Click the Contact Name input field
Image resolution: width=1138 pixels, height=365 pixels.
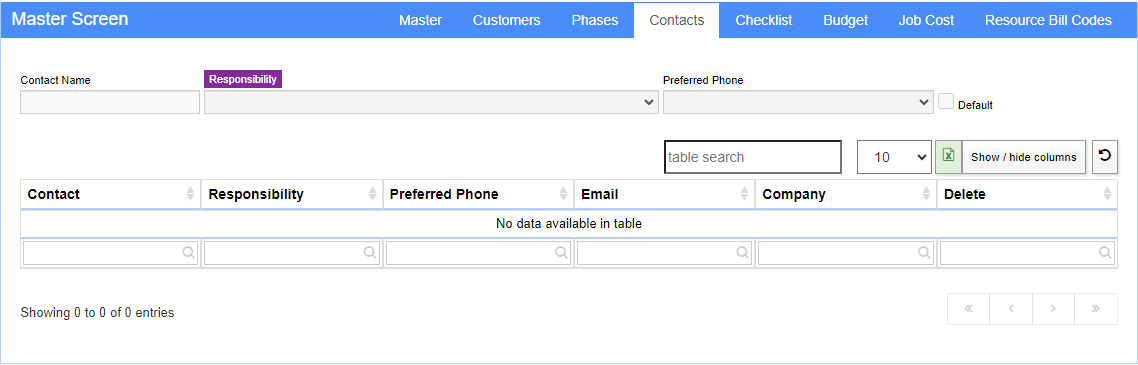pyautogui.click(x=110, y=102)
